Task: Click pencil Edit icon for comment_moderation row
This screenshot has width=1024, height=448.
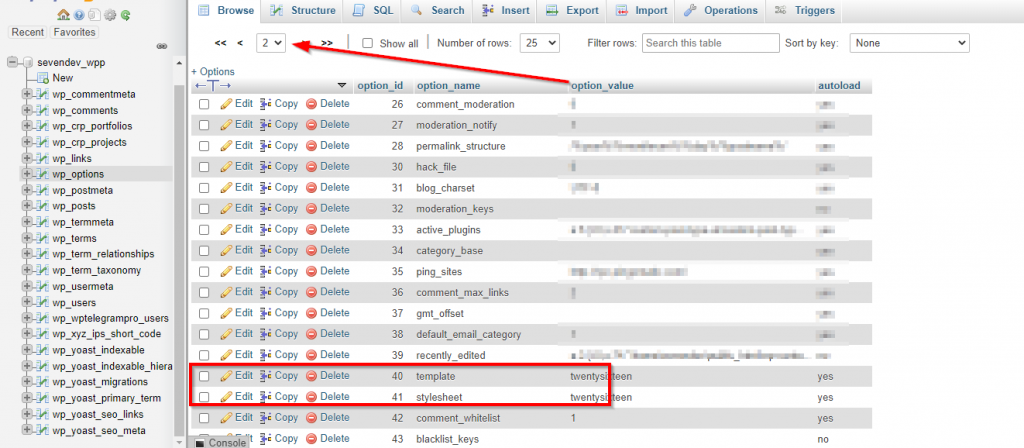Action: (x=226, y=104)
